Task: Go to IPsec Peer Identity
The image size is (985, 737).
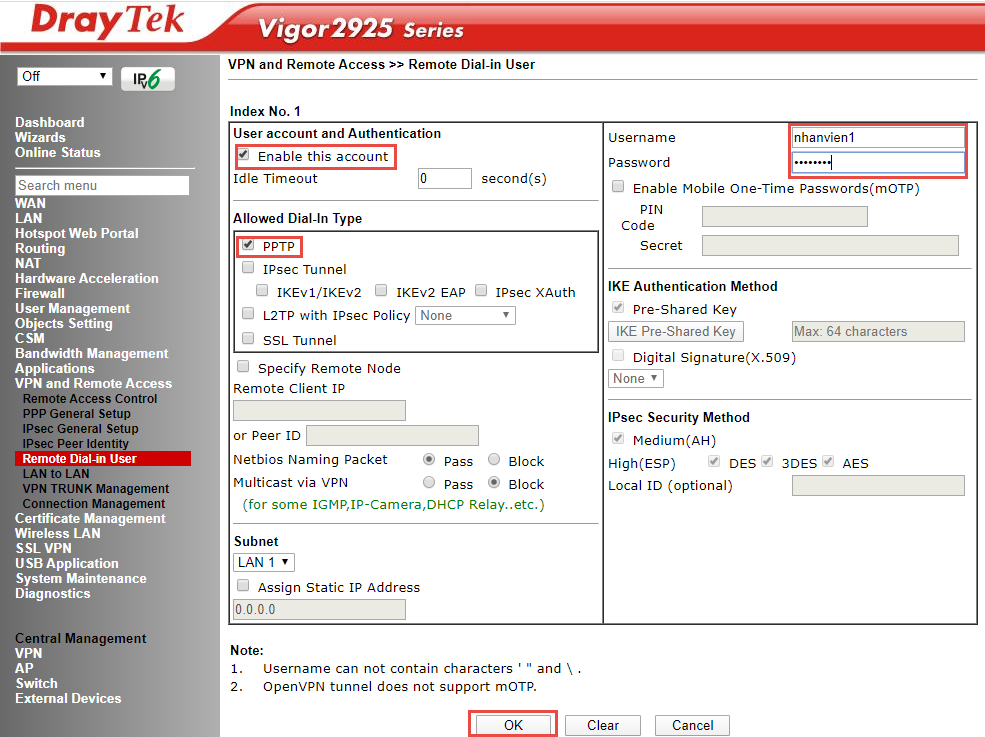Action: click(75, 444)
